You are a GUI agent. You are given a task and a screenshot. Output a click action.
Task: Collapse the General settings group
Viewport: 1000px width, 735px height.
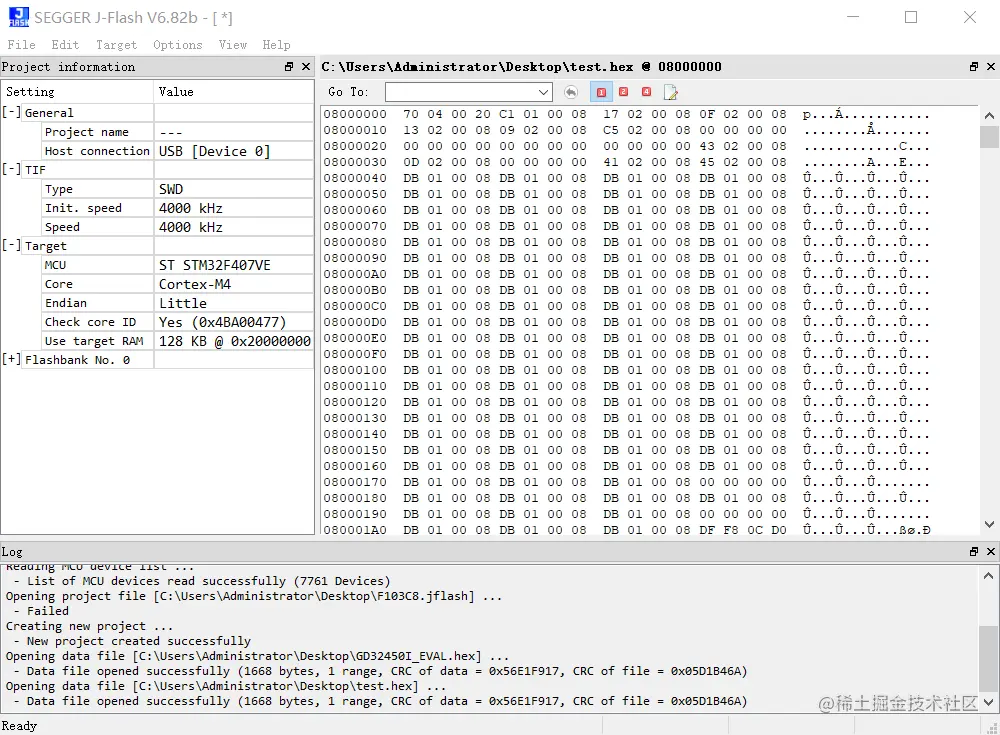(11, 112)
